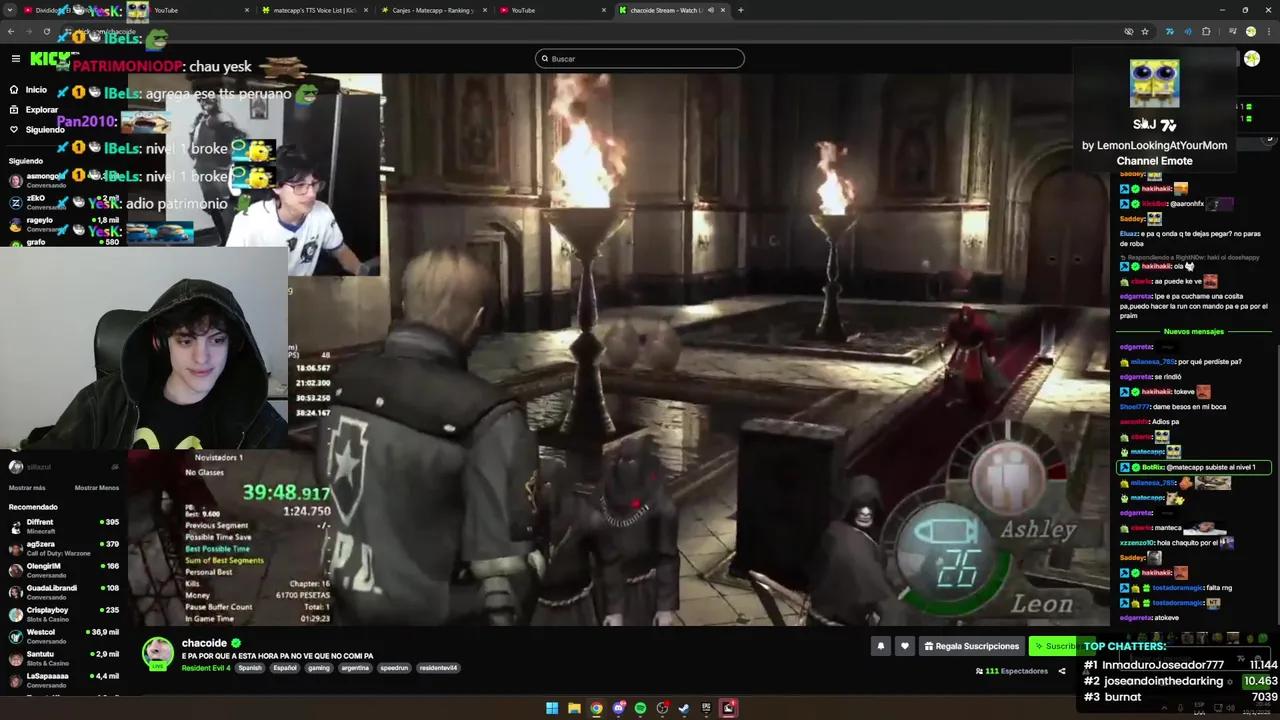Open recommended channel LaSapaaaaa
1280x720 pixels.
pyautogui.click(x=62, y=680)
